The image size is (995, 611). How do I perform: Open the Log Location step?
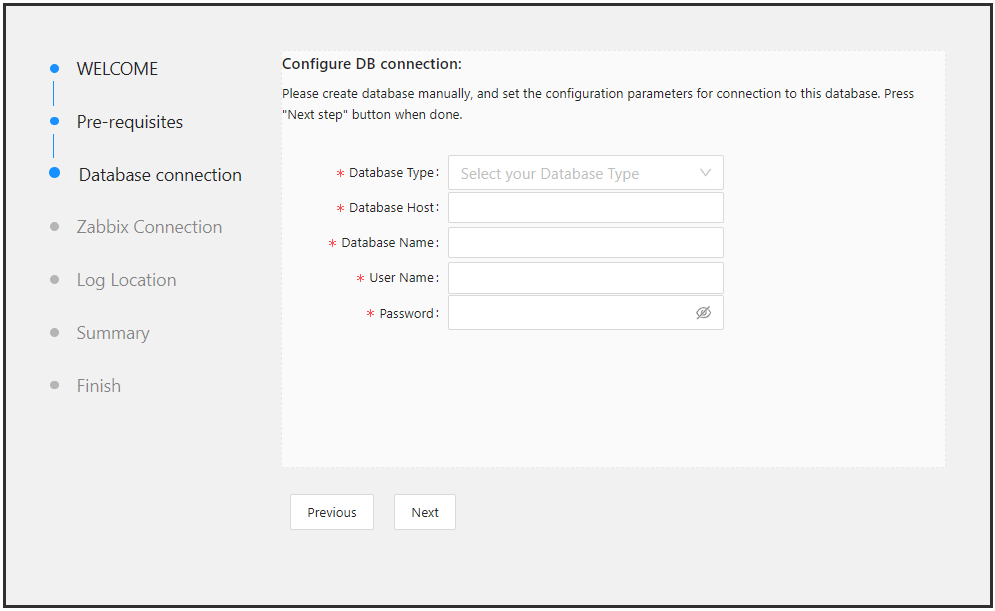point(126,280)
